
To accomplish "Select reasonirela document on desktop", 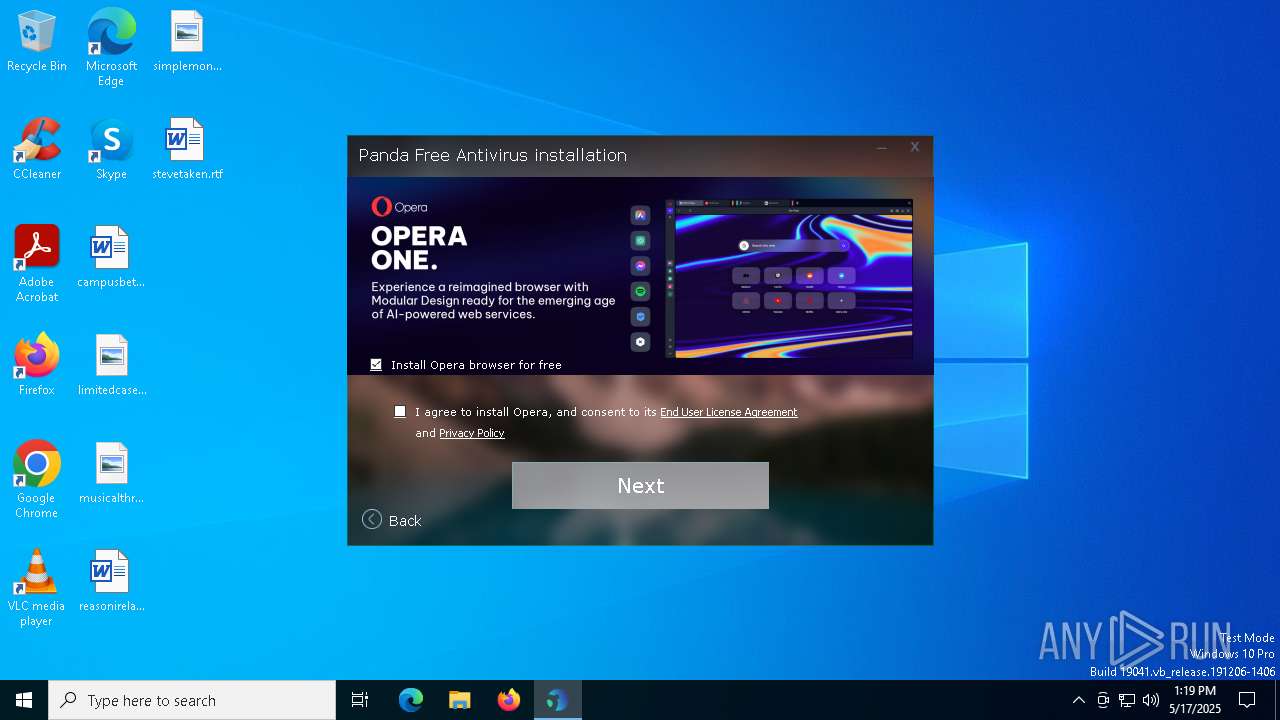I will pos(111,582).
